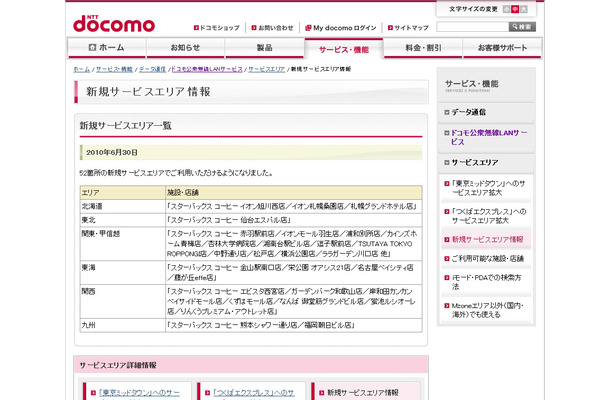Open the お問い合わせ link

pos(275,28)
